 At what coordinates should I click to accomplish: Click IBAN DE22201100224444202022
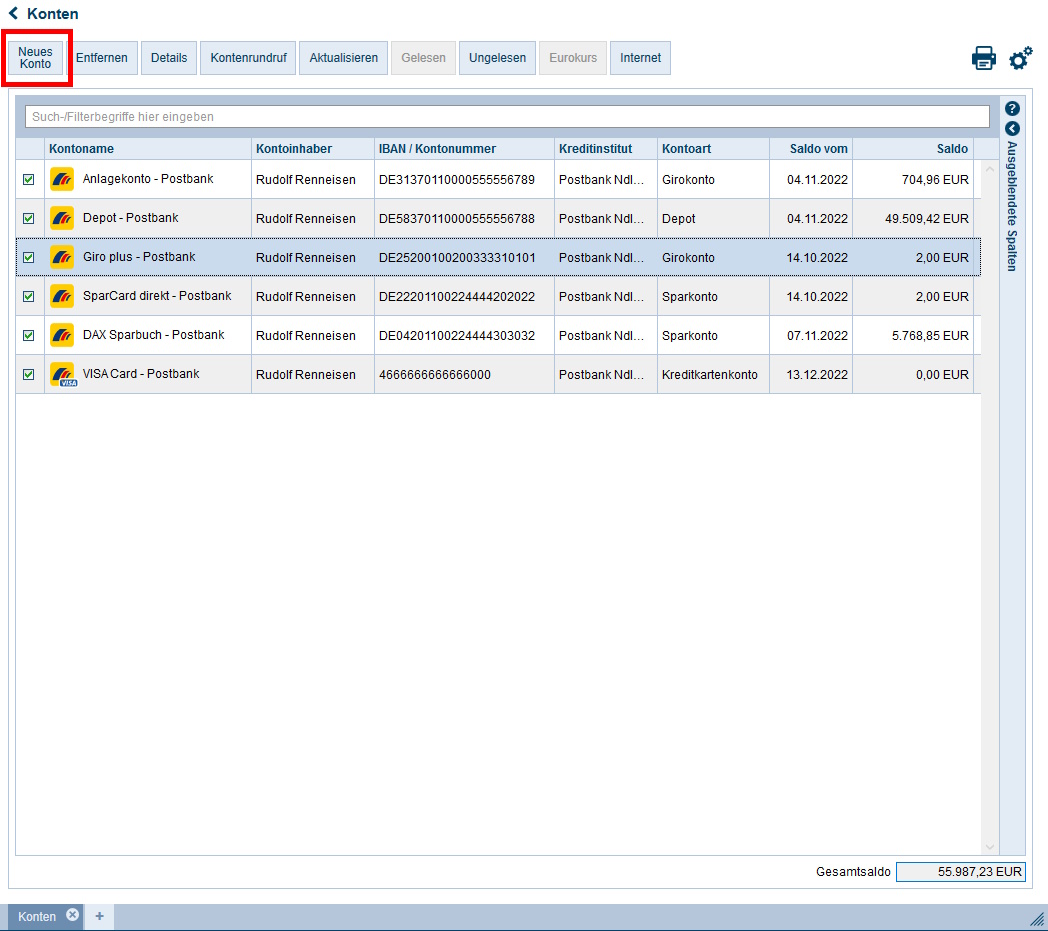click(456, 297)
